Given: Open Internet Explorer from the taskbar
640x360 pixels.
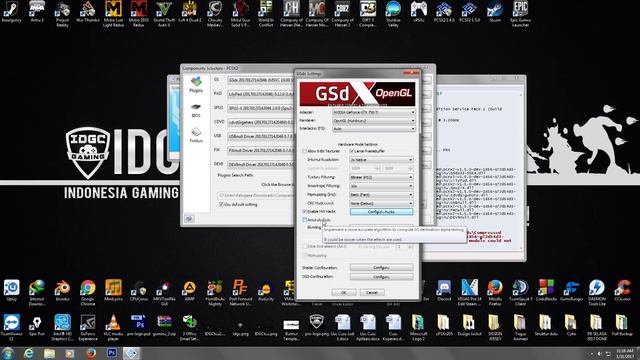Looking at the screenshot, I should (29, 353).
